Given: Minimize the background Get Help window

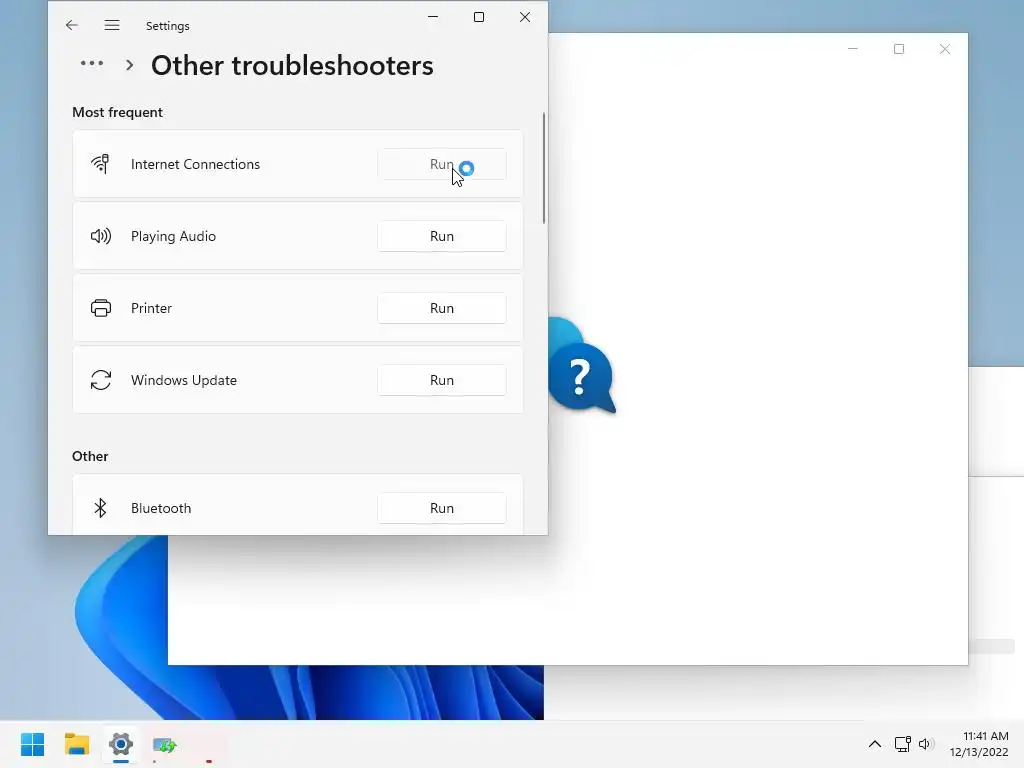Looking at the screenshot, I should coord(852,49).
